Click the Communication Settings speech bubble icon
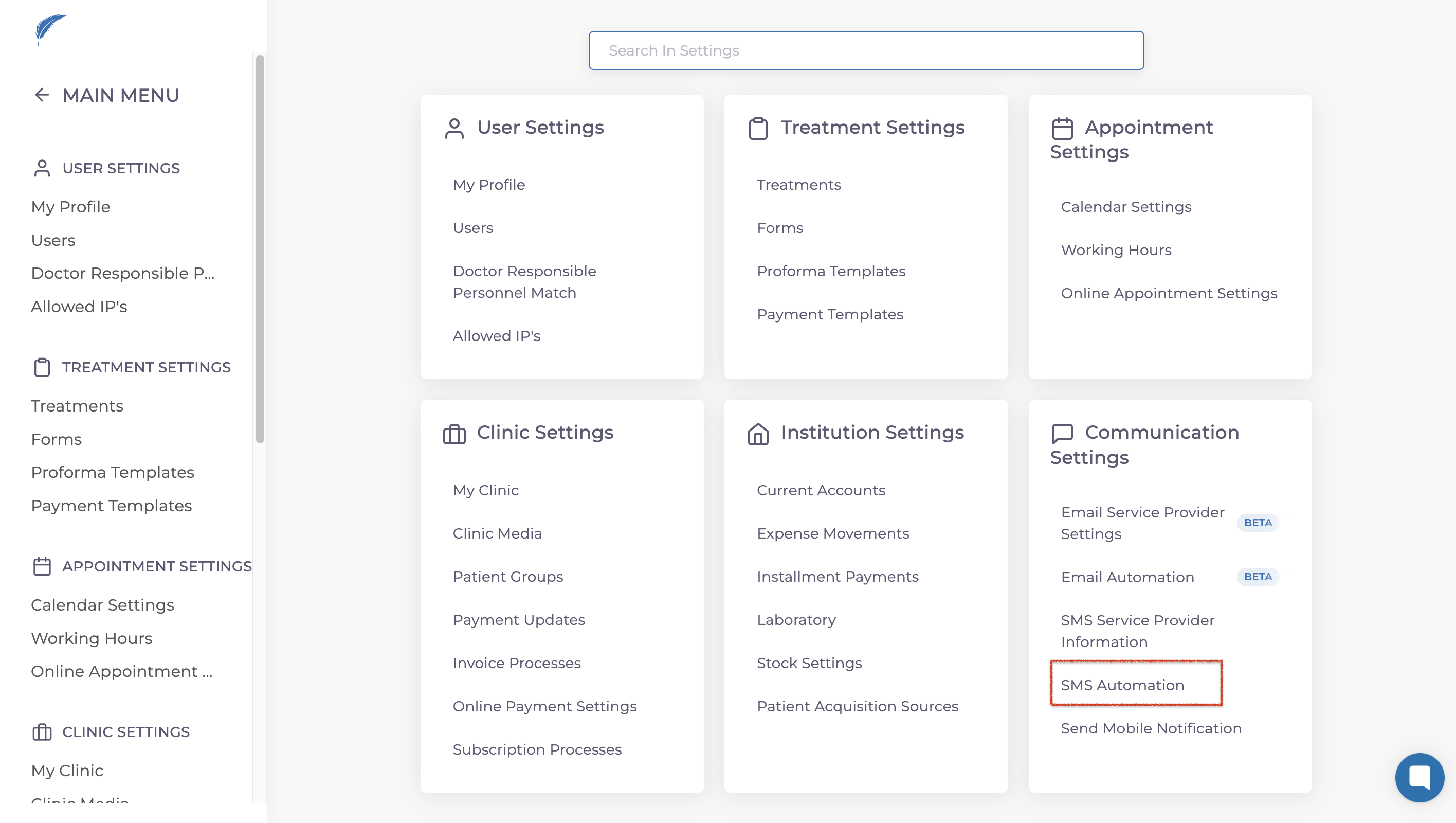Viewport: 1456px width, 823px height. [1062, 434]
